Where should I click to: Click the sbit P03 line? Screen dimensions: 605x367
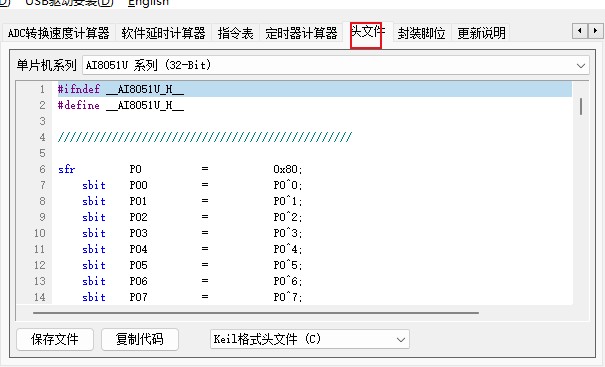click(x=192, y=233)
